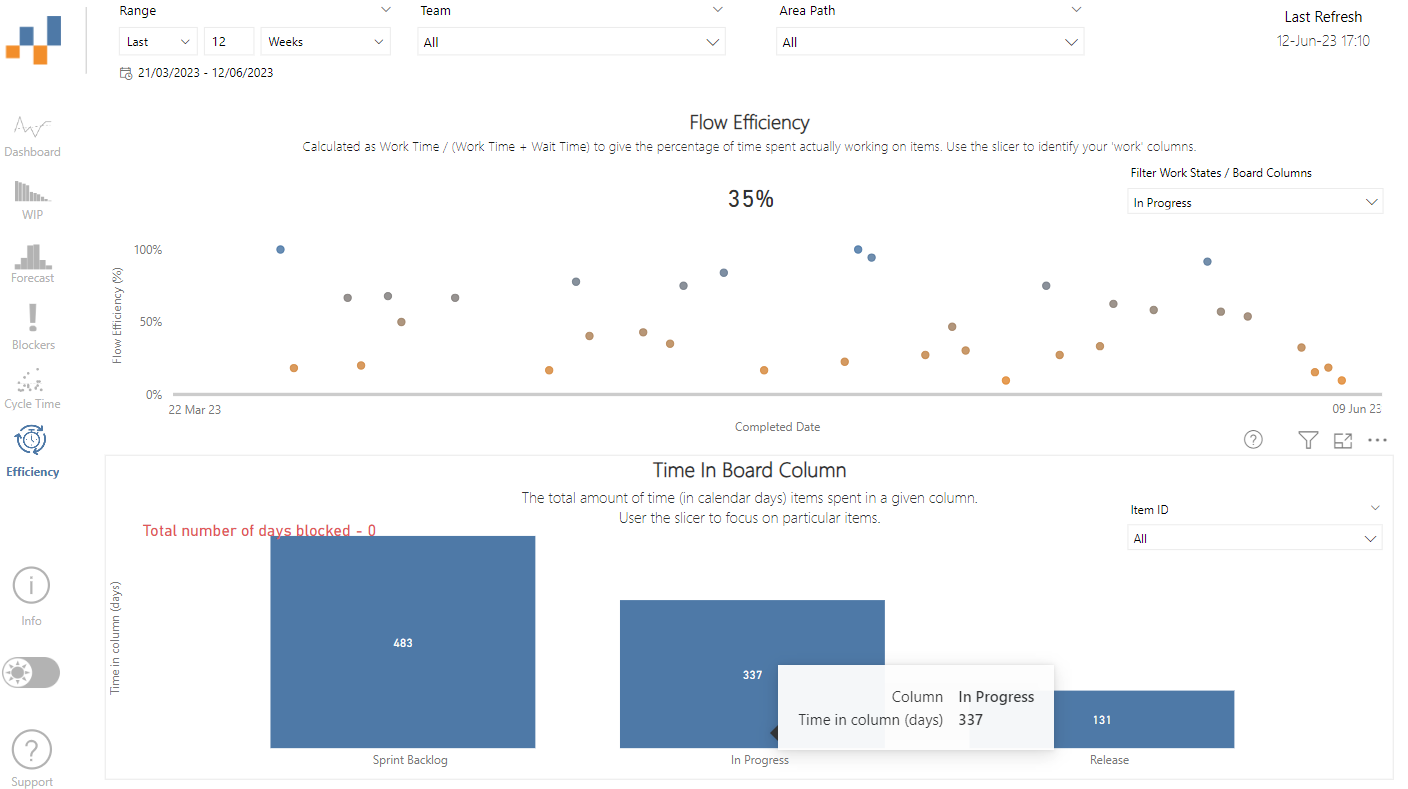
Task: Open the Filter Work States / Board Columns dropdown
Action: [1255, 201]
